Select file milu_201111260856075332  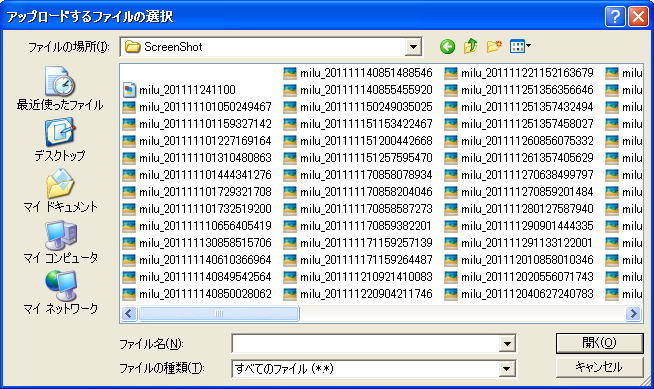coord(519,141)
